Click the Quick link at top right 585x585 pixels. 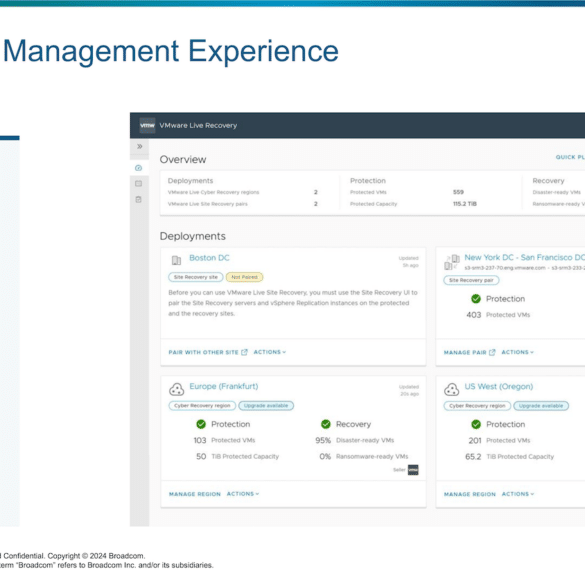pyautogui.click(x=570, y=157)
